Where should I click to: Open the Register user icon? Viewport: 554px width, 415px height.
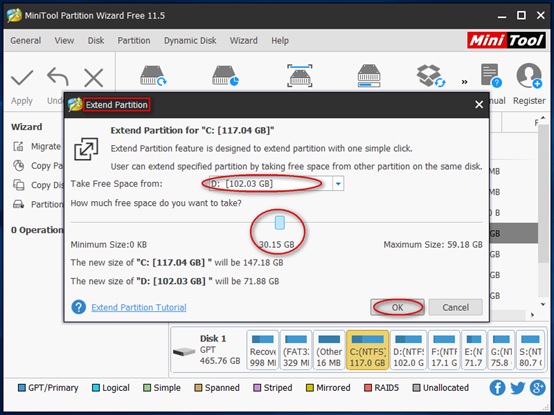tap(529, 76)
